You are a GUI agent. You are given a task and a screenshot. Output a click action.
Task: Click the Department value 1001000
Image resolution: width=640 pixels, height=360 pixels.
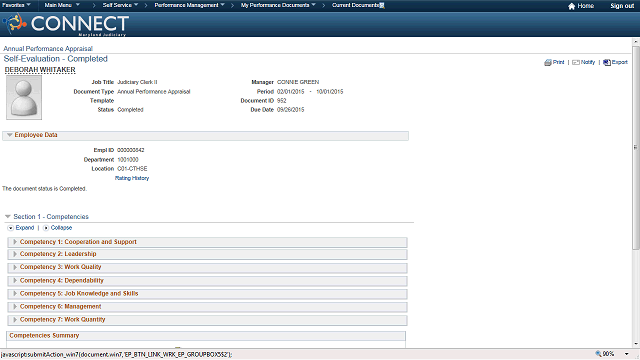pos(128,160)
